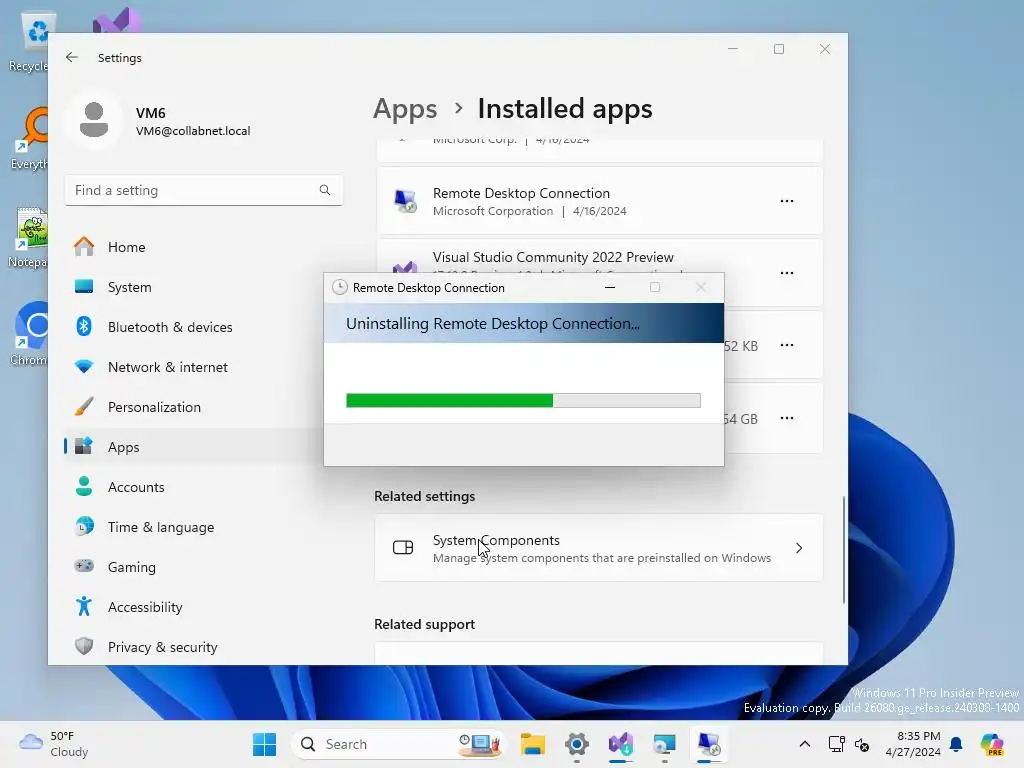Image resolution: width=1024 pixels, height=768 pixels.
Task: Open Settings gear icon in taskbar
Action: 577,744
